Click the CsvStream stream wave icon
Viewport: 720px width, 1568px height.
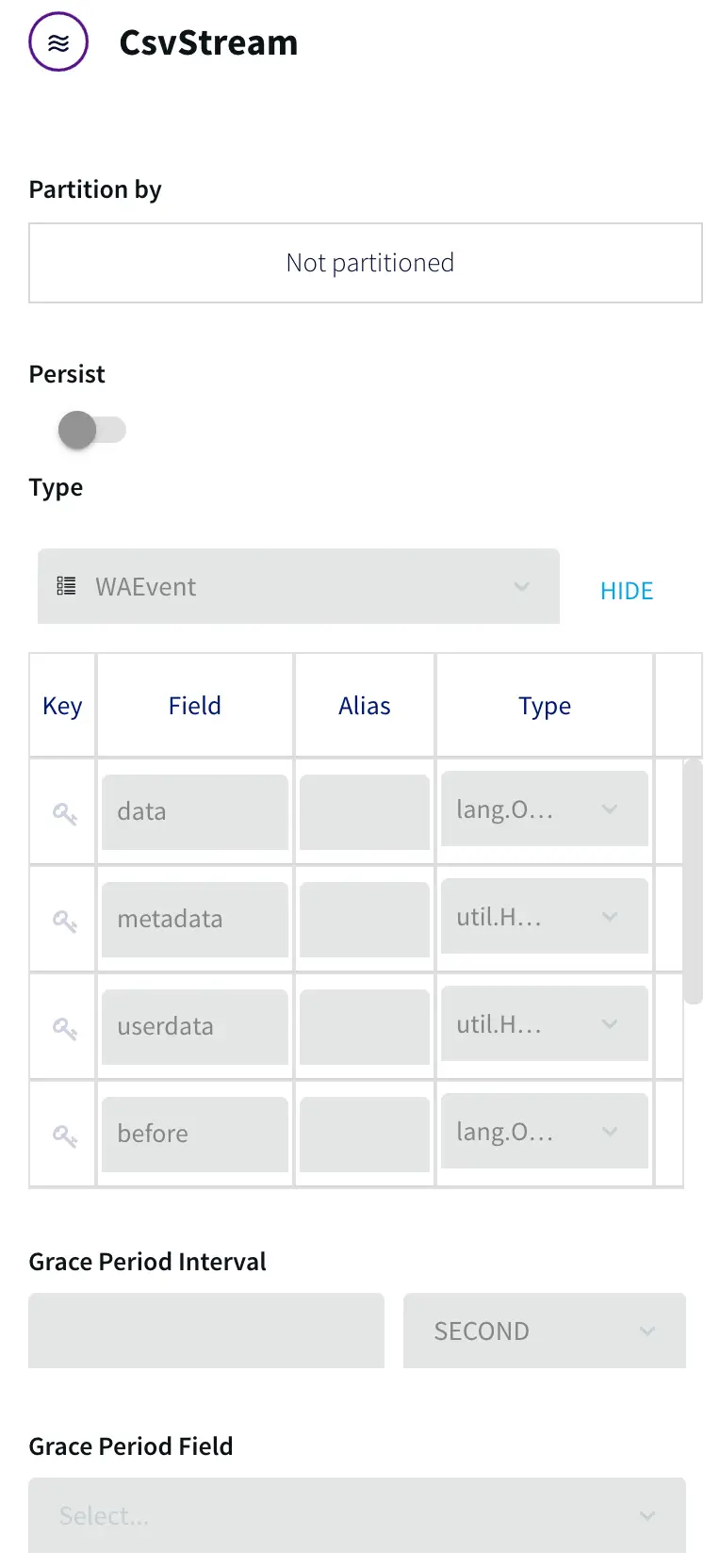(x=58, y=42)
